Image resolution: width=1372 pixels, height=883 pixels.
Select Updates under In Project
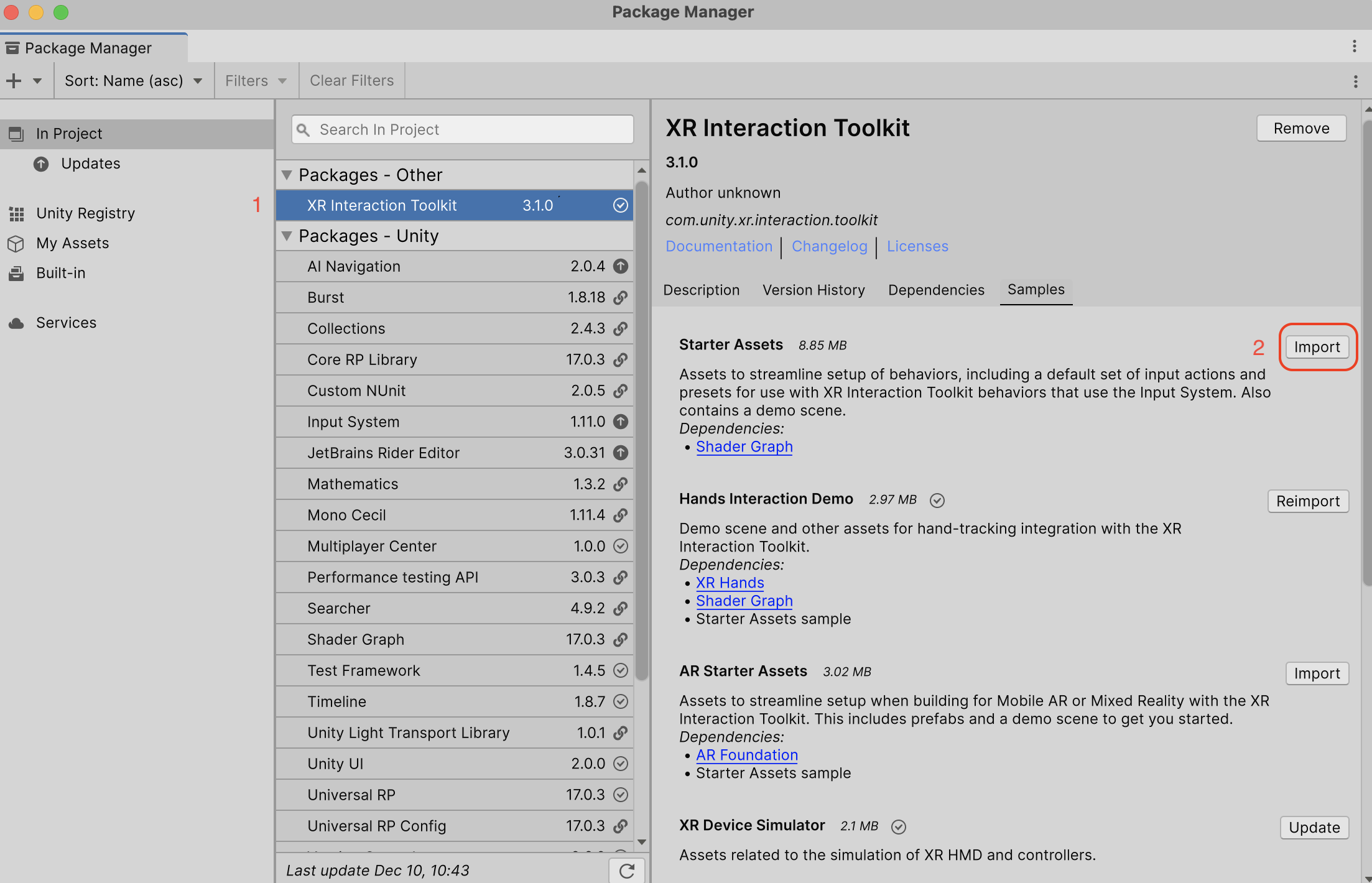(x=90, y=163)
